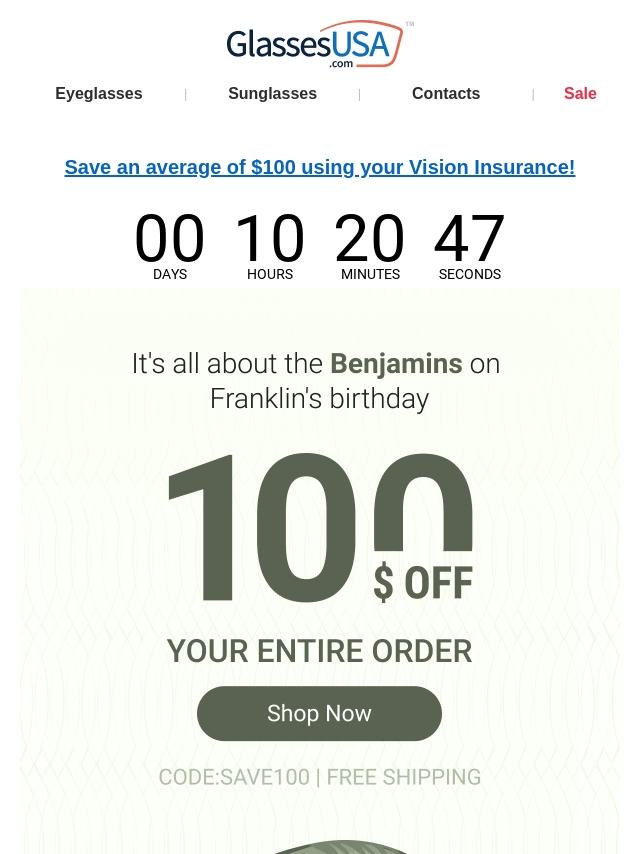Click the 20 MINUTES countdown block
640x854 pixels.
pyautogui.click(x=370, y=247)
